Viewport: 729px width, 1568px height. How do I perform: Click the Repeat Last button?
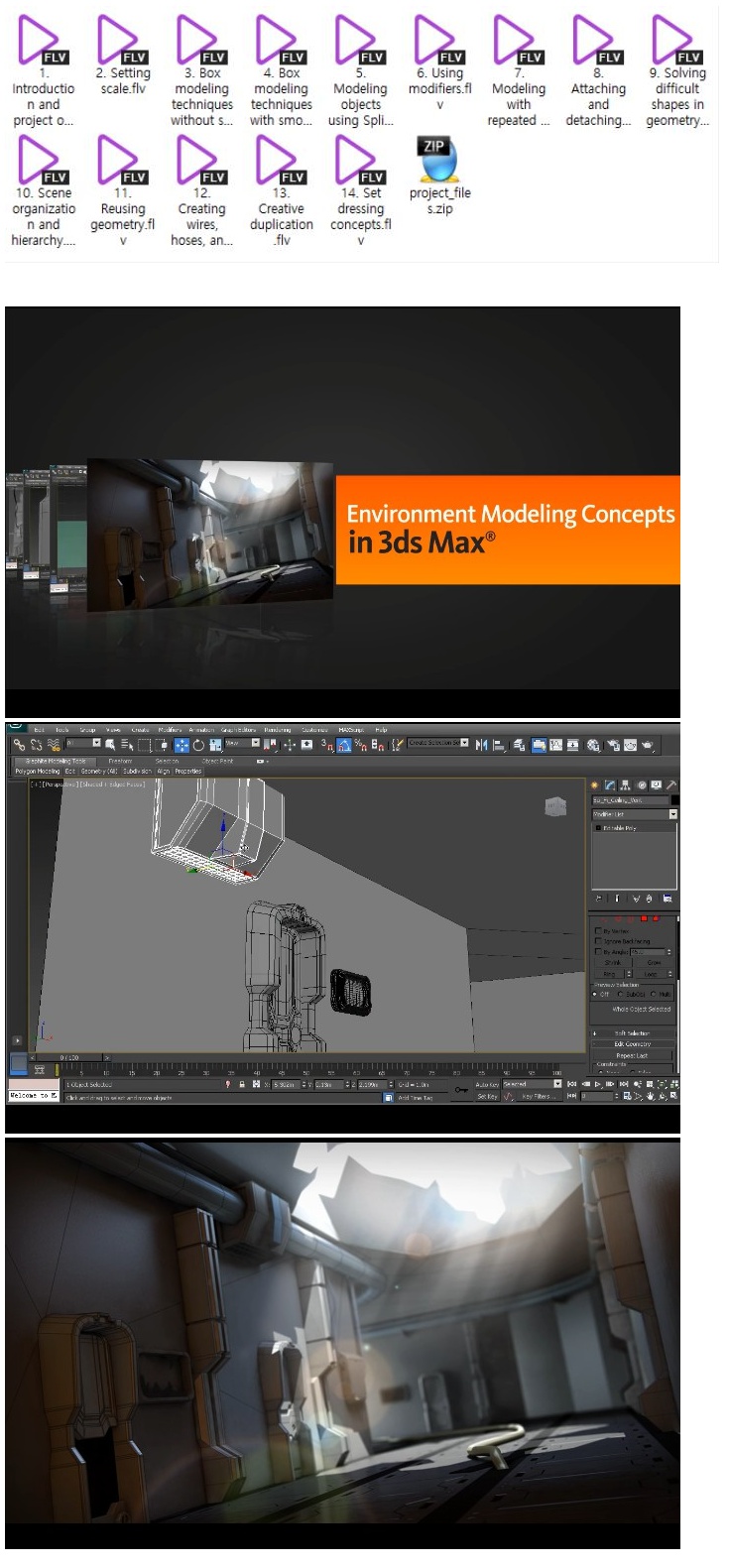click(632, 1055)
